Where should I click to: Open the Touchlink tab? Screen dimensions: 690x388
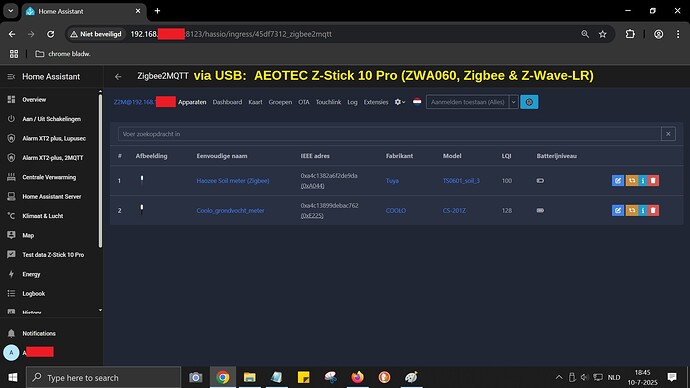click(x=328, y=102)
